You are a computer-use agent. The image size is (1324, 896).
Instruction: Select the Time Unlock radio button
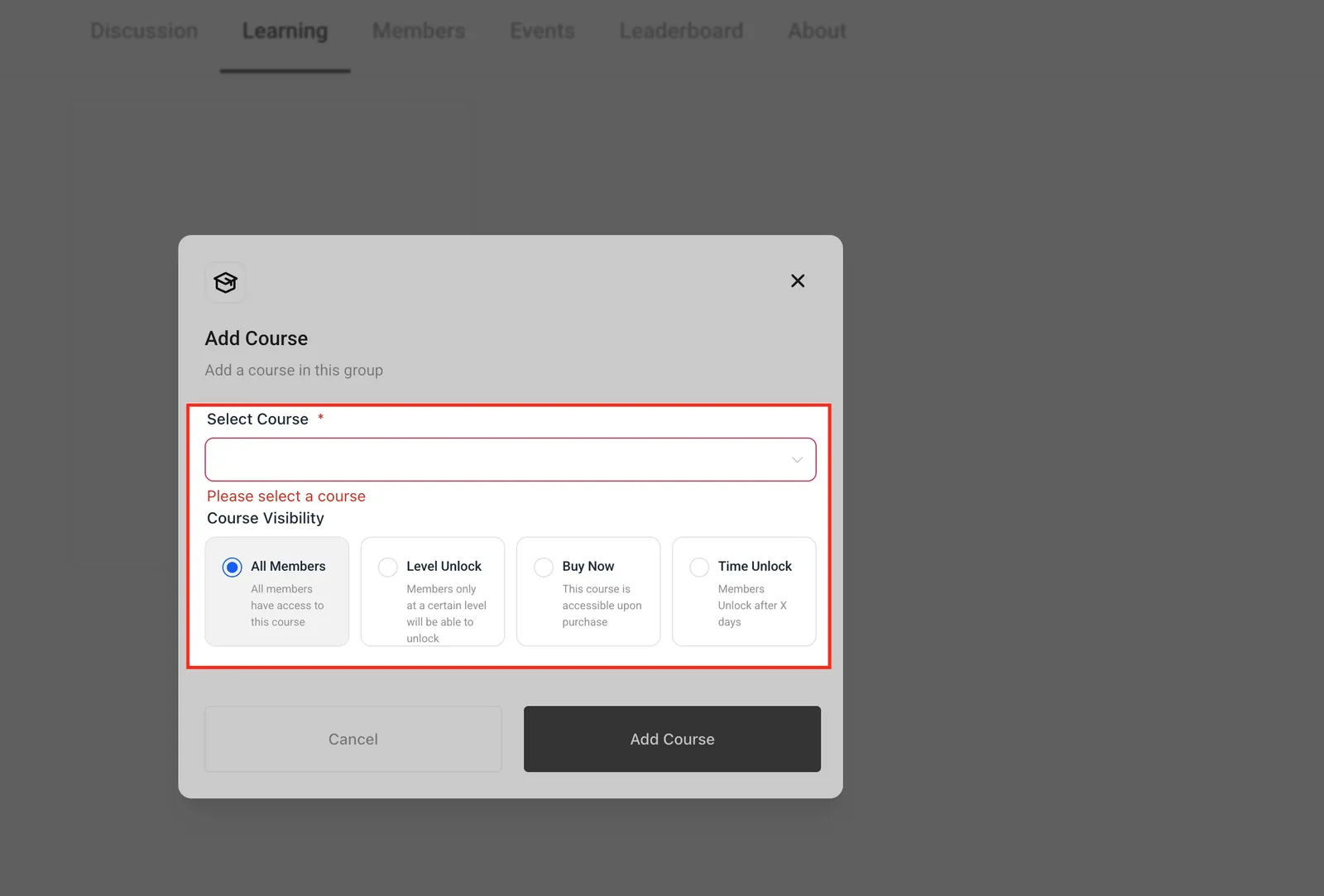[699, 567]
